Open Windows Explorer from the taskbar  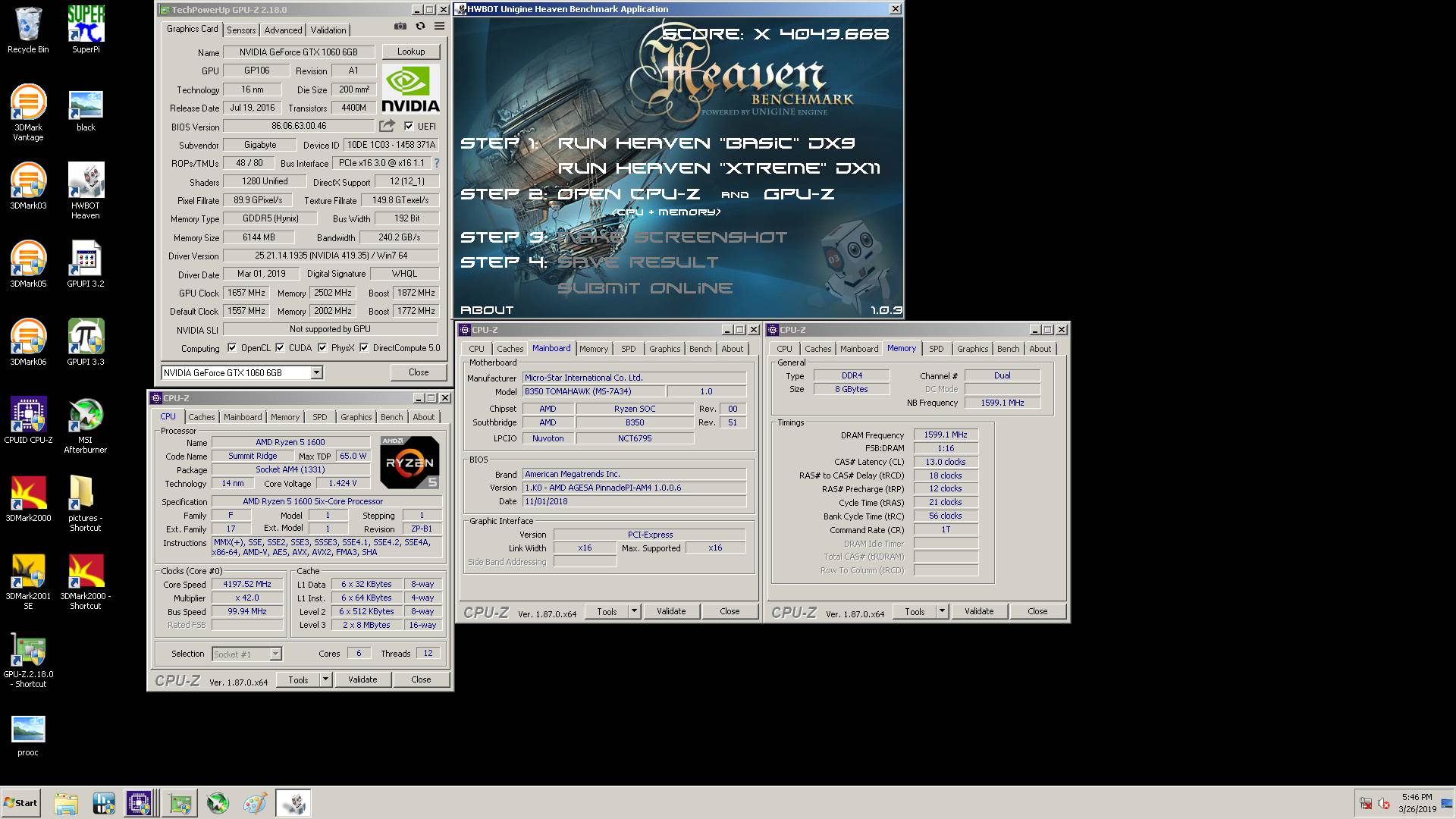tap(66, 803)
